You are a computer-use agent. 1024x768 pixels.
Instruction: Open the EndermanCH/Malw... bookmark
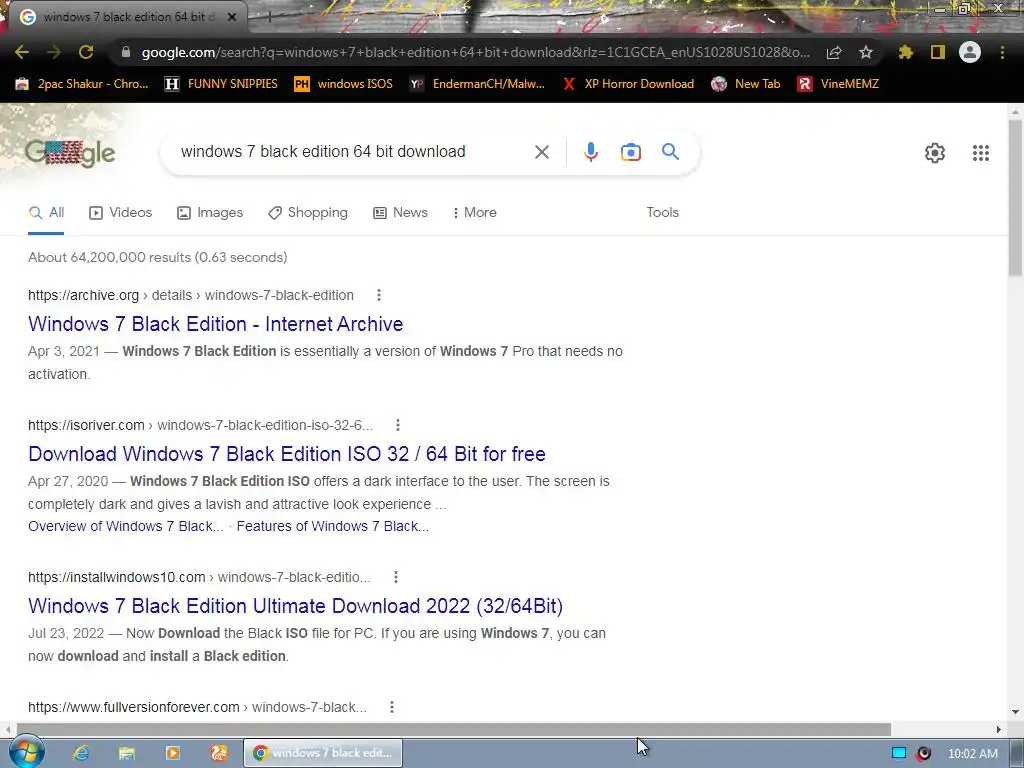[x=477, y=84]
